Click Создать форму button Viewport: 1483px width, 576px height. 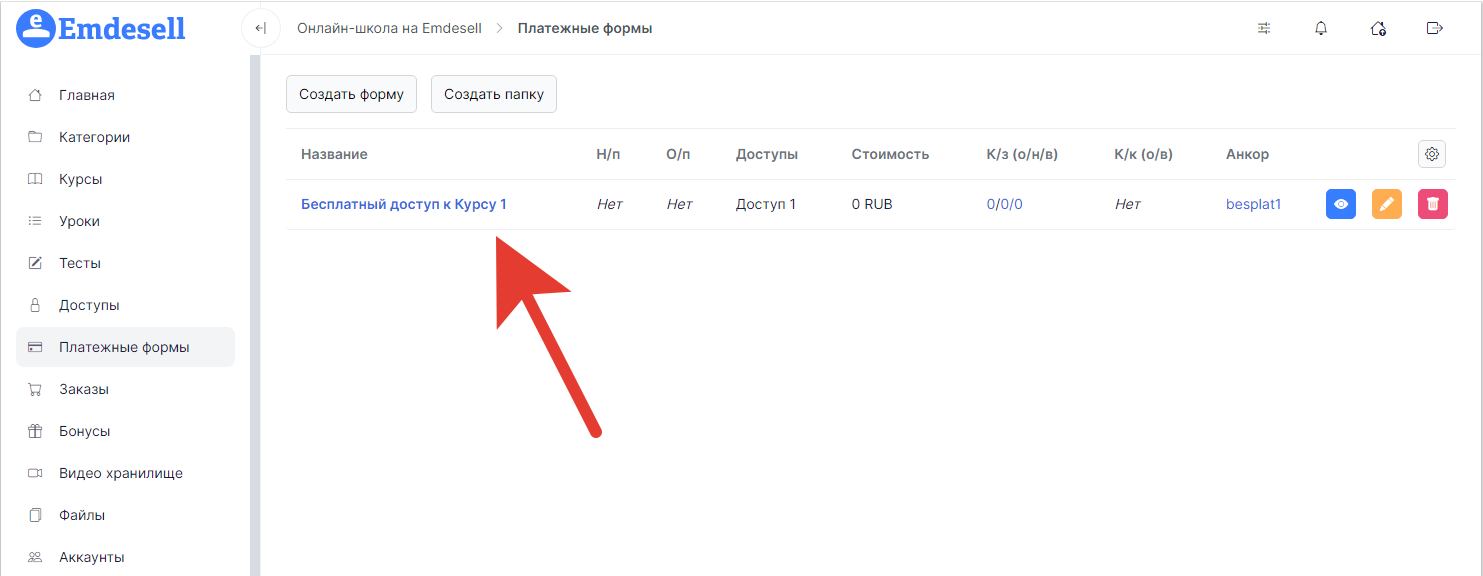click(x=351, y=94)
